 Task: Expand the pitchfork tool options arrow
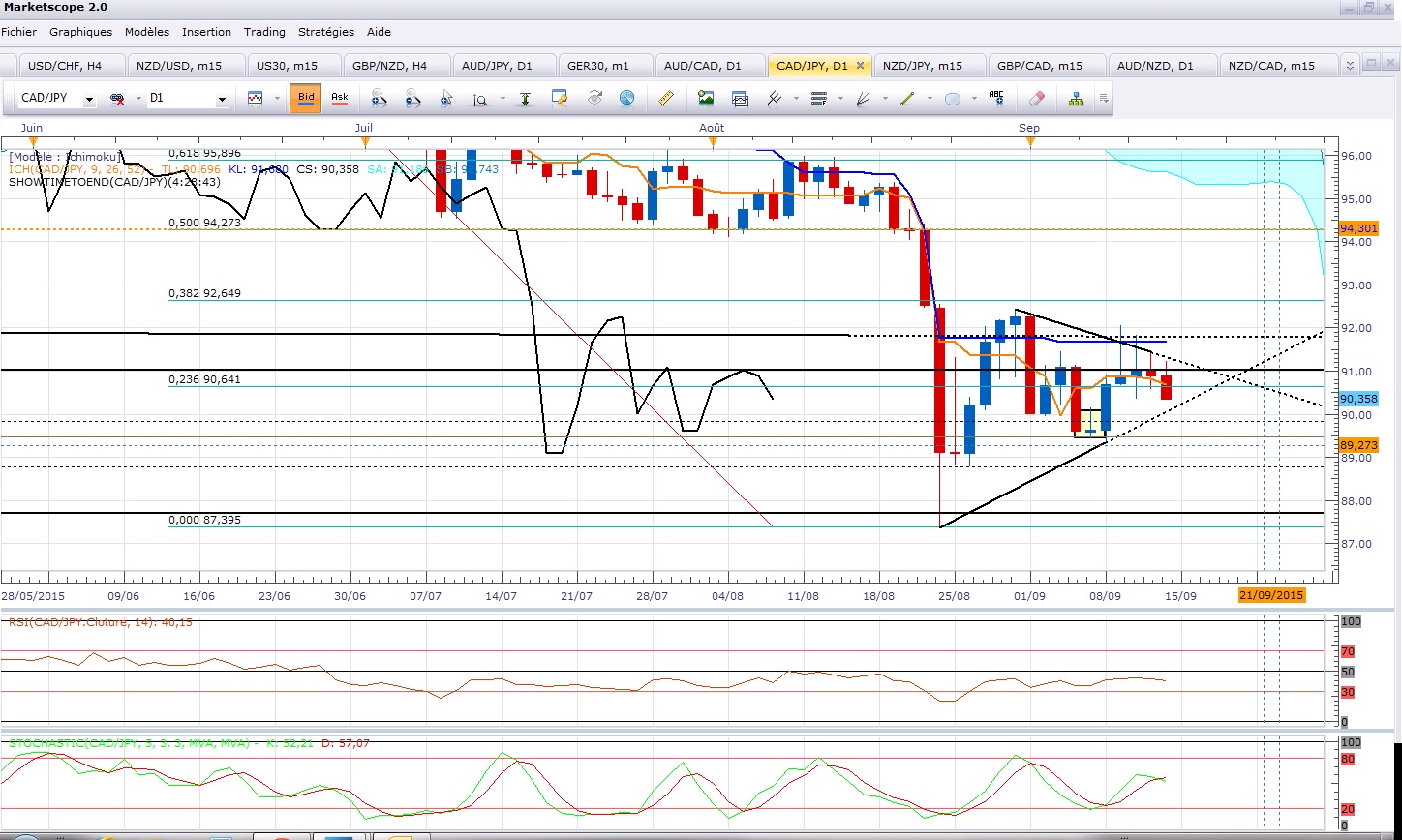(x=795, y=99)
